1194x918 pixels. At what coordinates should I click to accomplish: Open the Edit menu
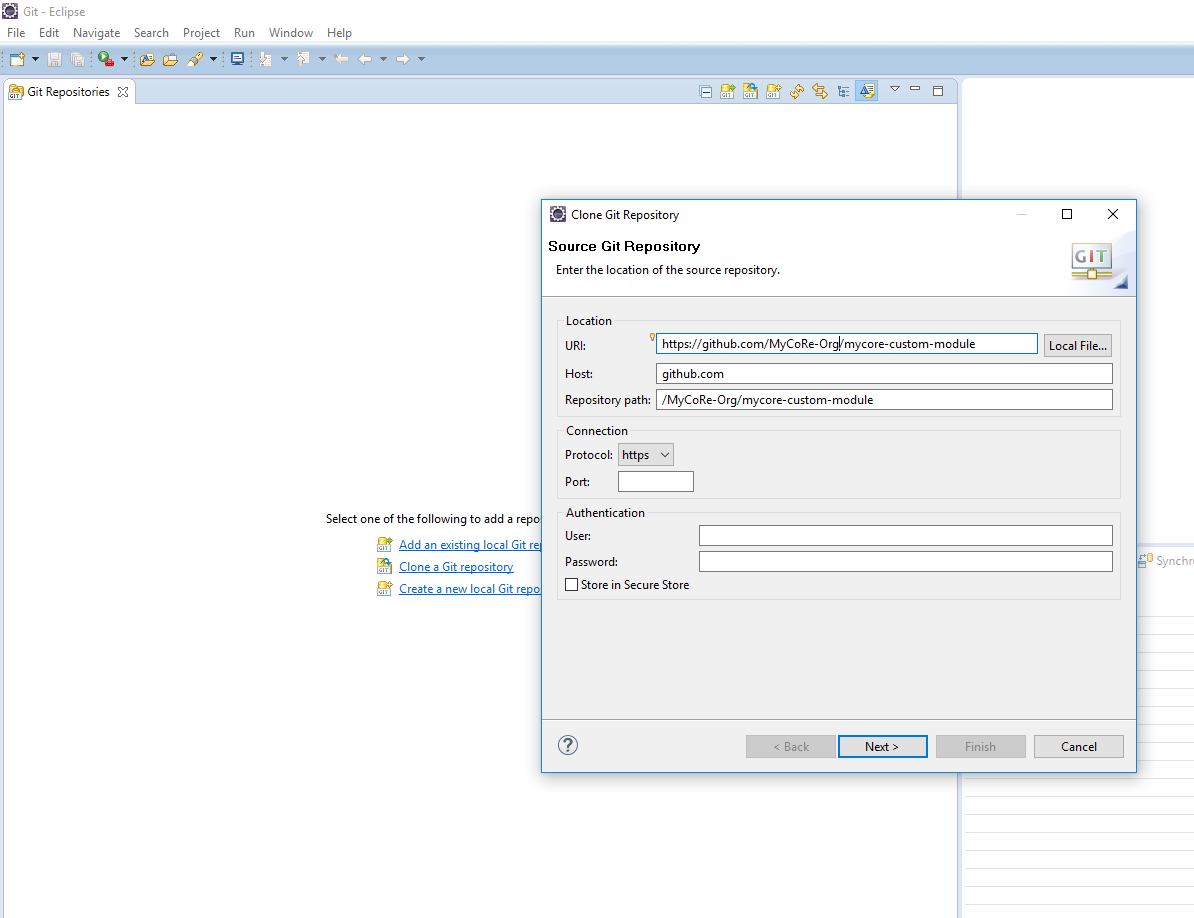click(x=49, y=33)
